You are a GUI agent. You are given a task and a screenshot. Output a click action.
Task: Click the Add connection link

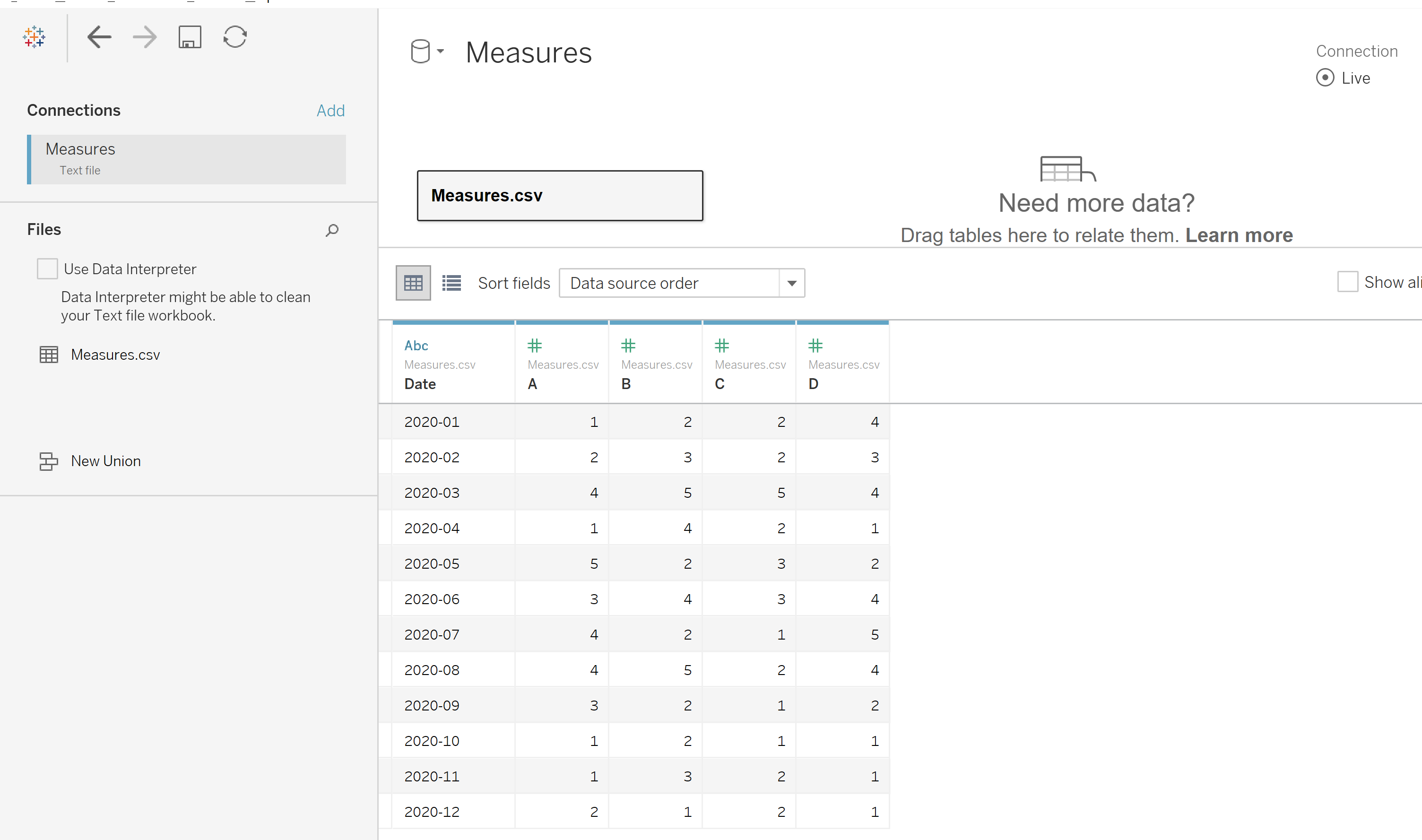coord(330,111)
